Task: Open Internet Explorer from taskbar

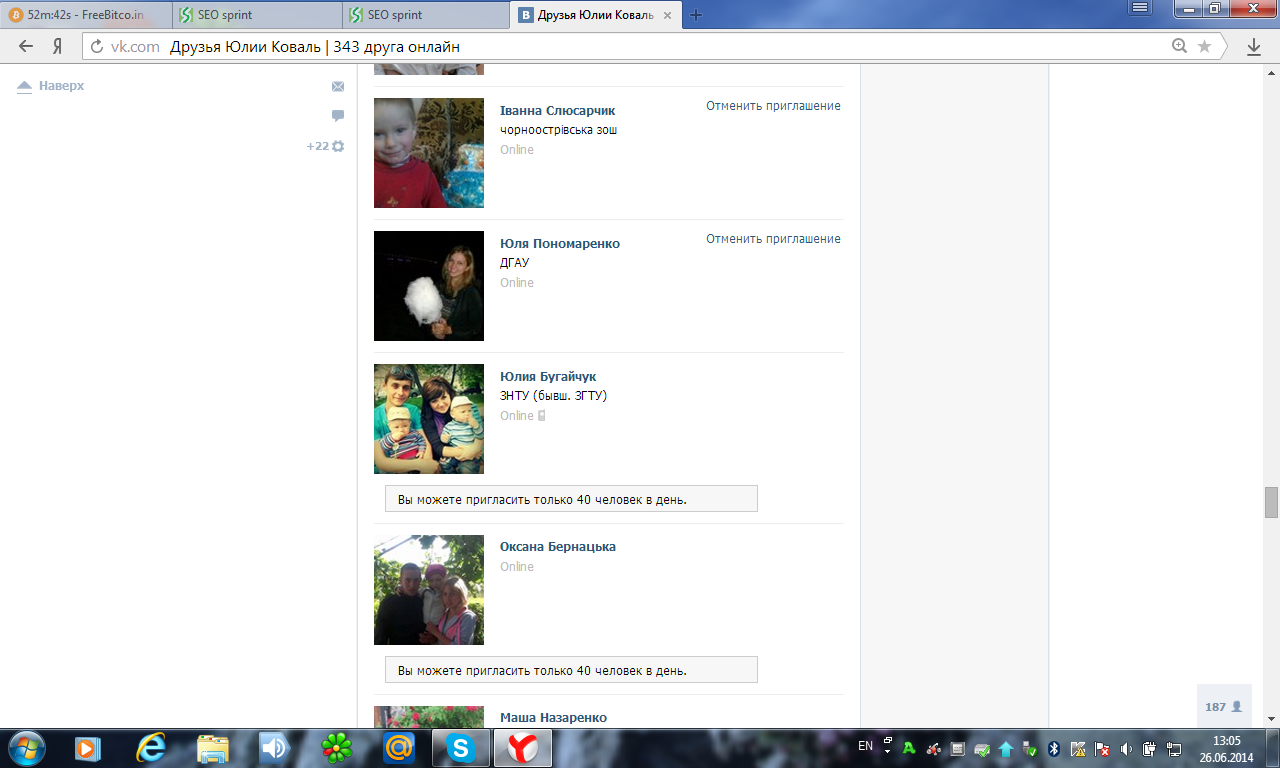Action: (x=151, y=748)
